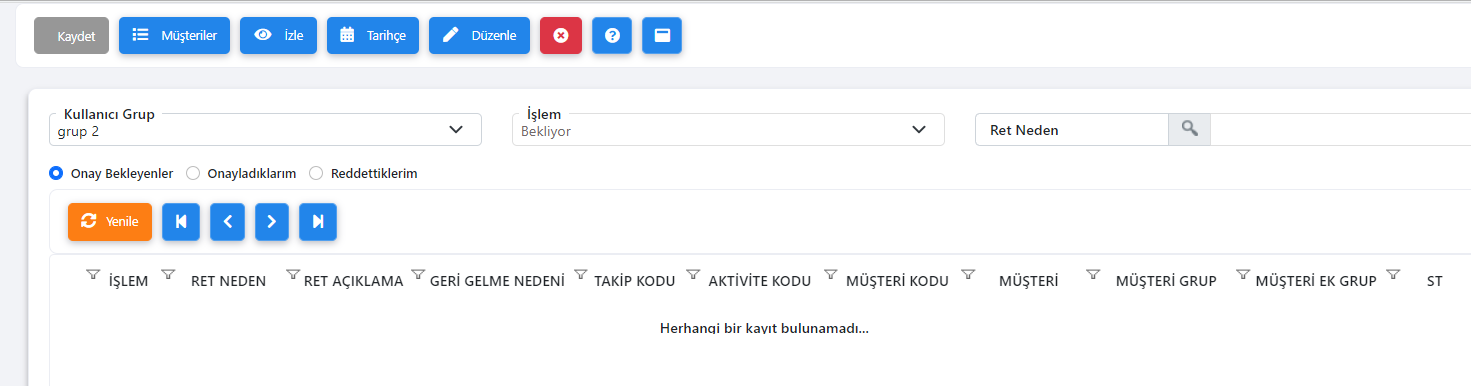
Task: Open the Müşteriler list button
Action: (175, 35)
